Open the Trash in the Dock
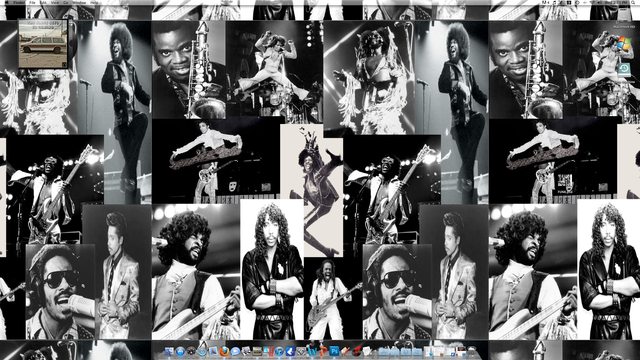 (x=471, y=351)
